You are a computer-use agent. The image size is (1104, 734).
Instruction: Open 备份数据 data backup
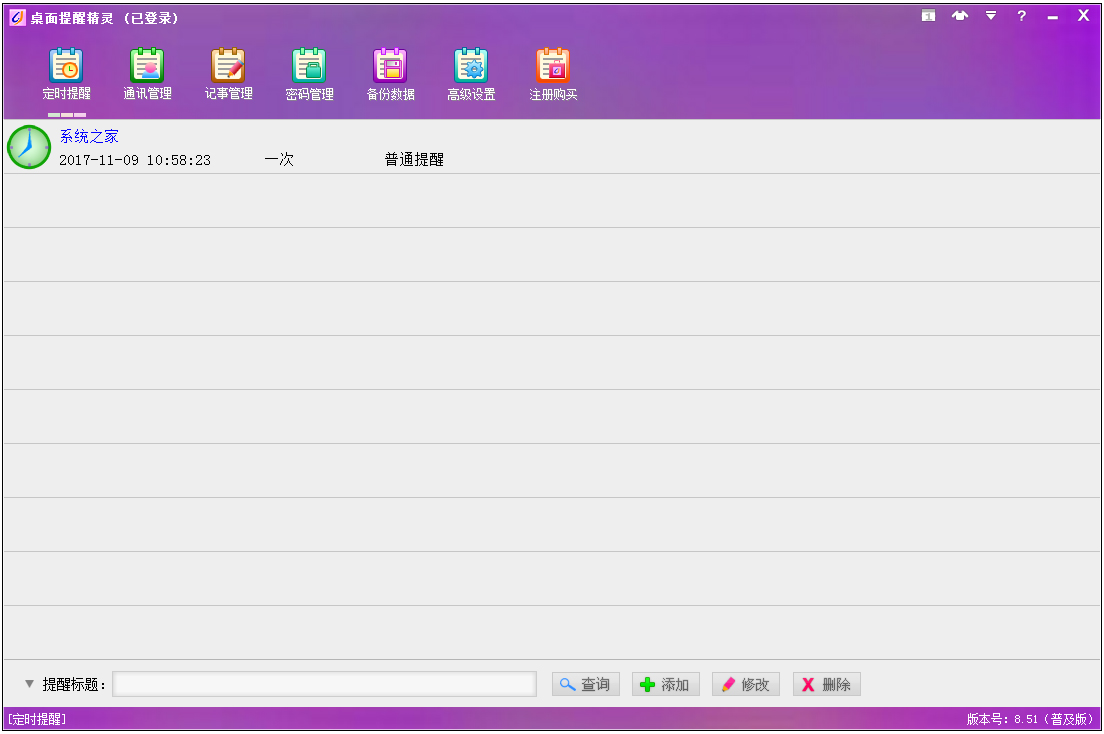point(390,75)
